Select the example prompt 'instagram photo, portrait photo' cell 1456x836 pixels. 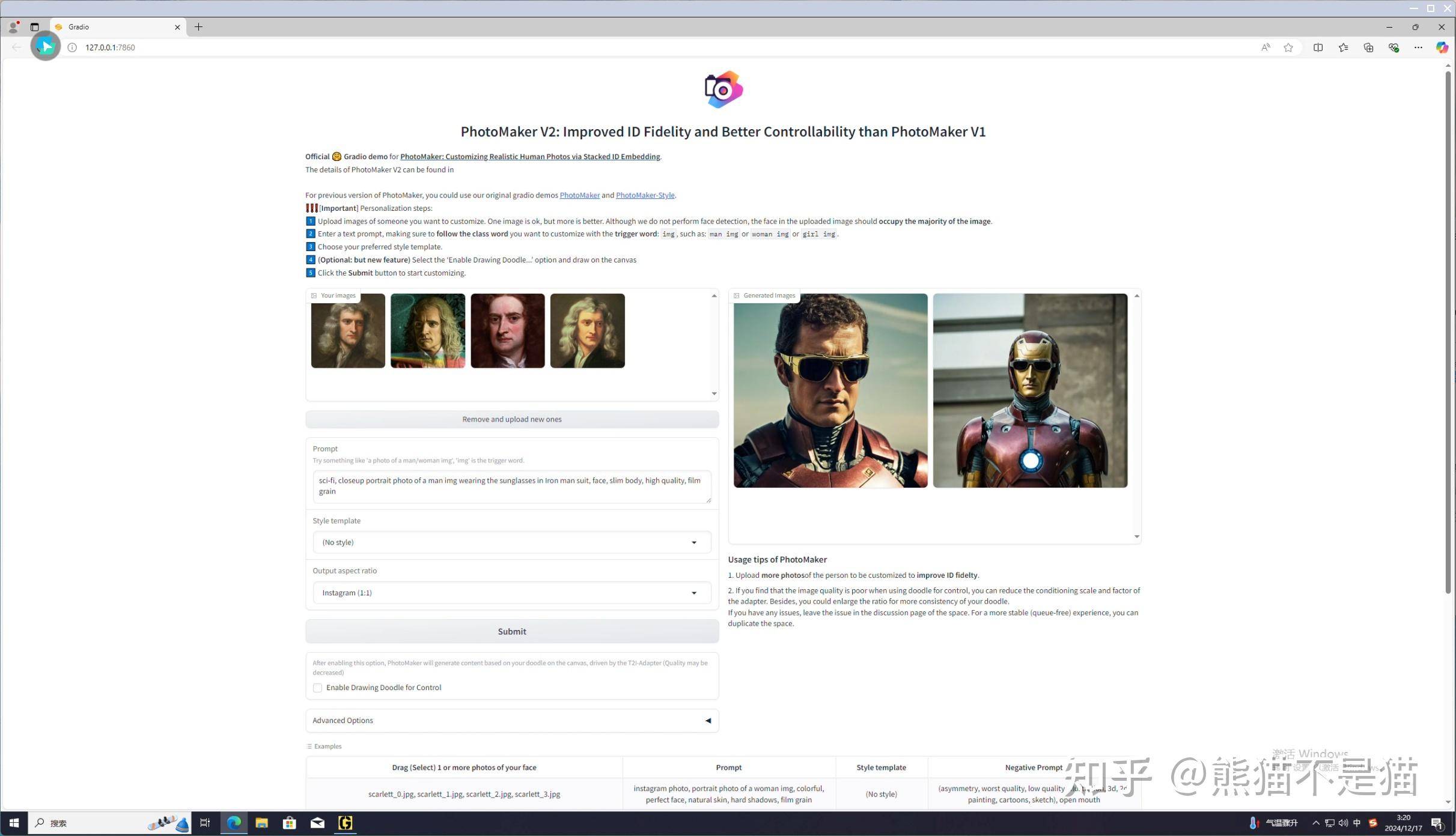[x=729, y=795]
